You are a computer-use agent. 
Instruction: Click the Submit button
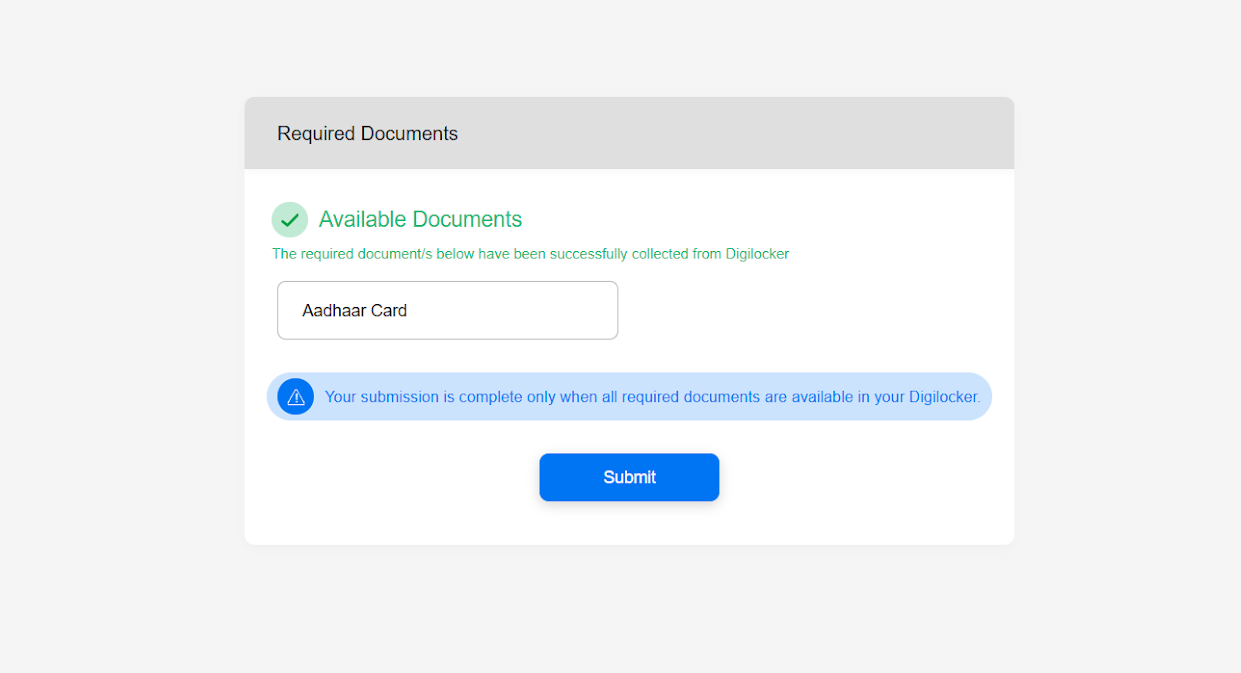629,477
